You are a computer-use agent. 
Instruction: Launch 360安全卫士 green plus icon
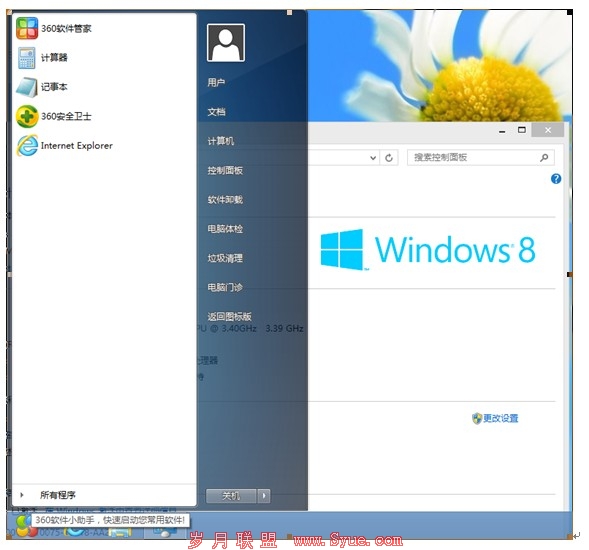click(x=27, y=116)
